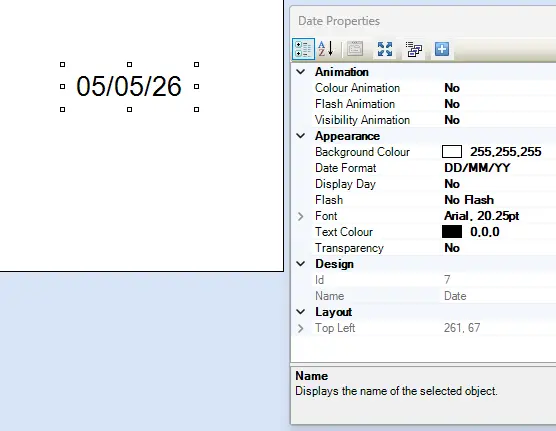This screenshot has height=431, width=556.
Task: Collapse the Layout category
Action: 301,312
